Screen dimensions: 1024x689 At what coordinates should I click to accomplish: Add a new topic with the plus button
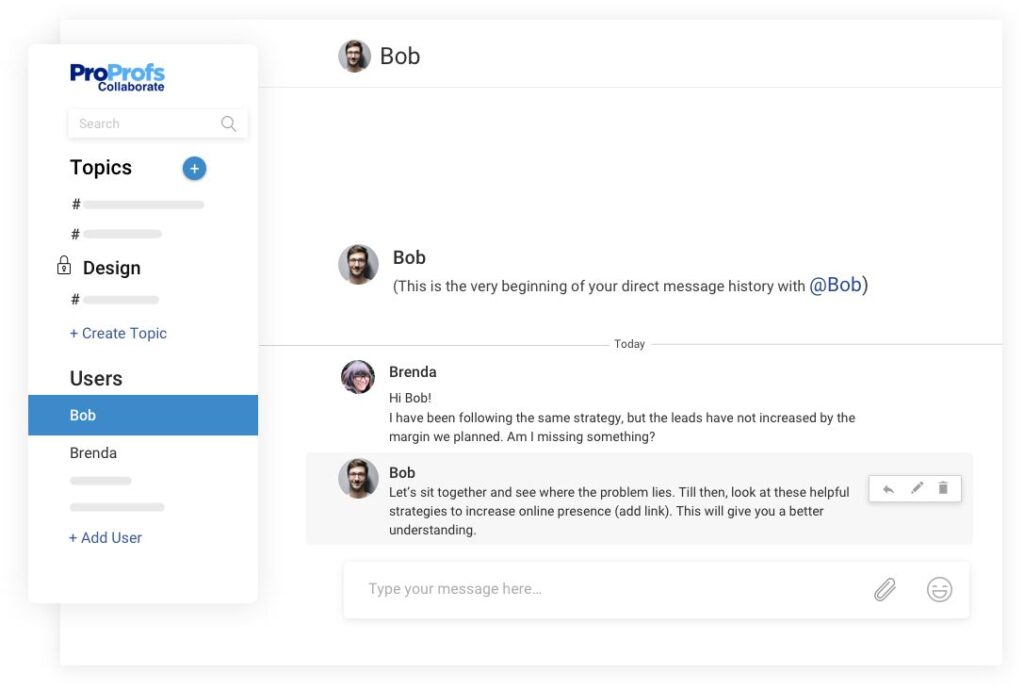click(194, 168)
